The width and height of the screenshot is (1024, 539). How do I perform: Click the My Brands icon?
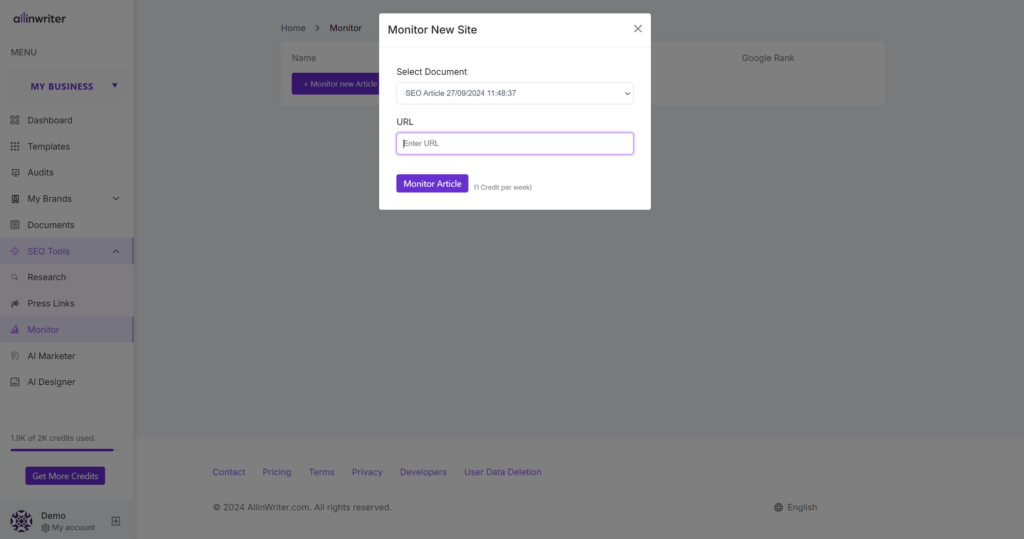[x=15, y=199]
